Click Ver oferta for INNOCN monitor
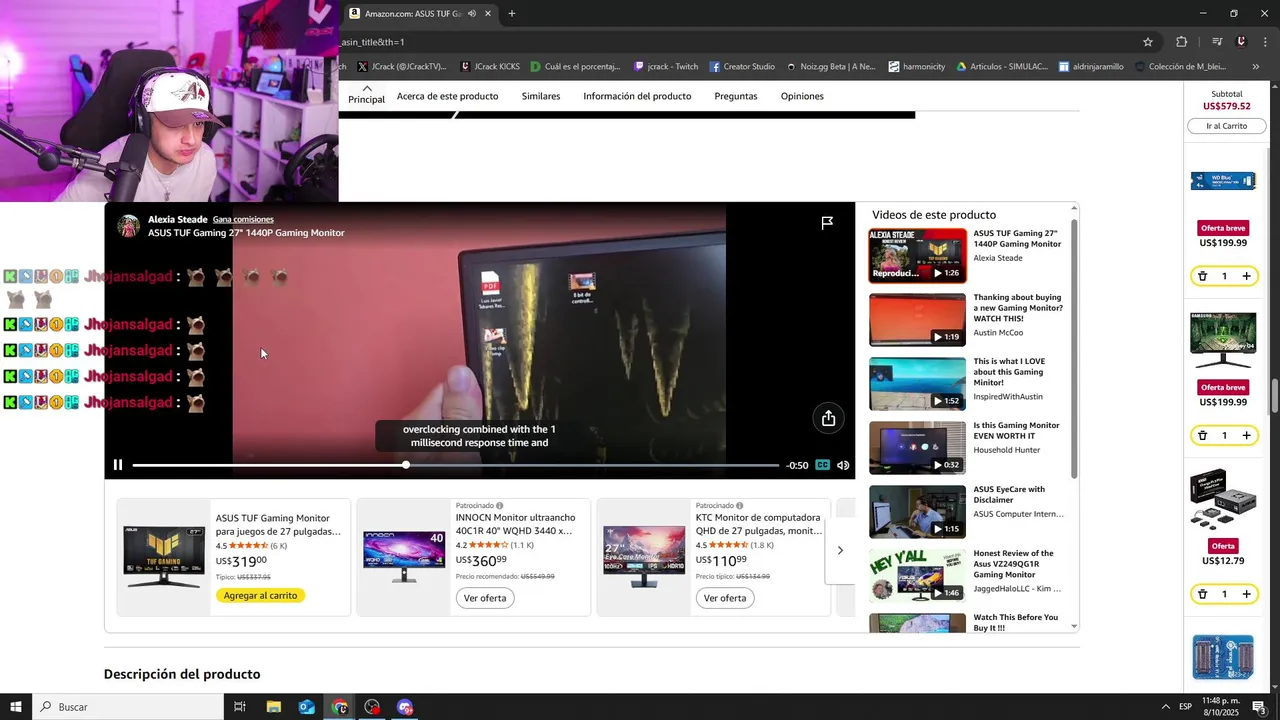Viewport: 1280px width, 720px height. pyautogui.click(x=485, y=598)
